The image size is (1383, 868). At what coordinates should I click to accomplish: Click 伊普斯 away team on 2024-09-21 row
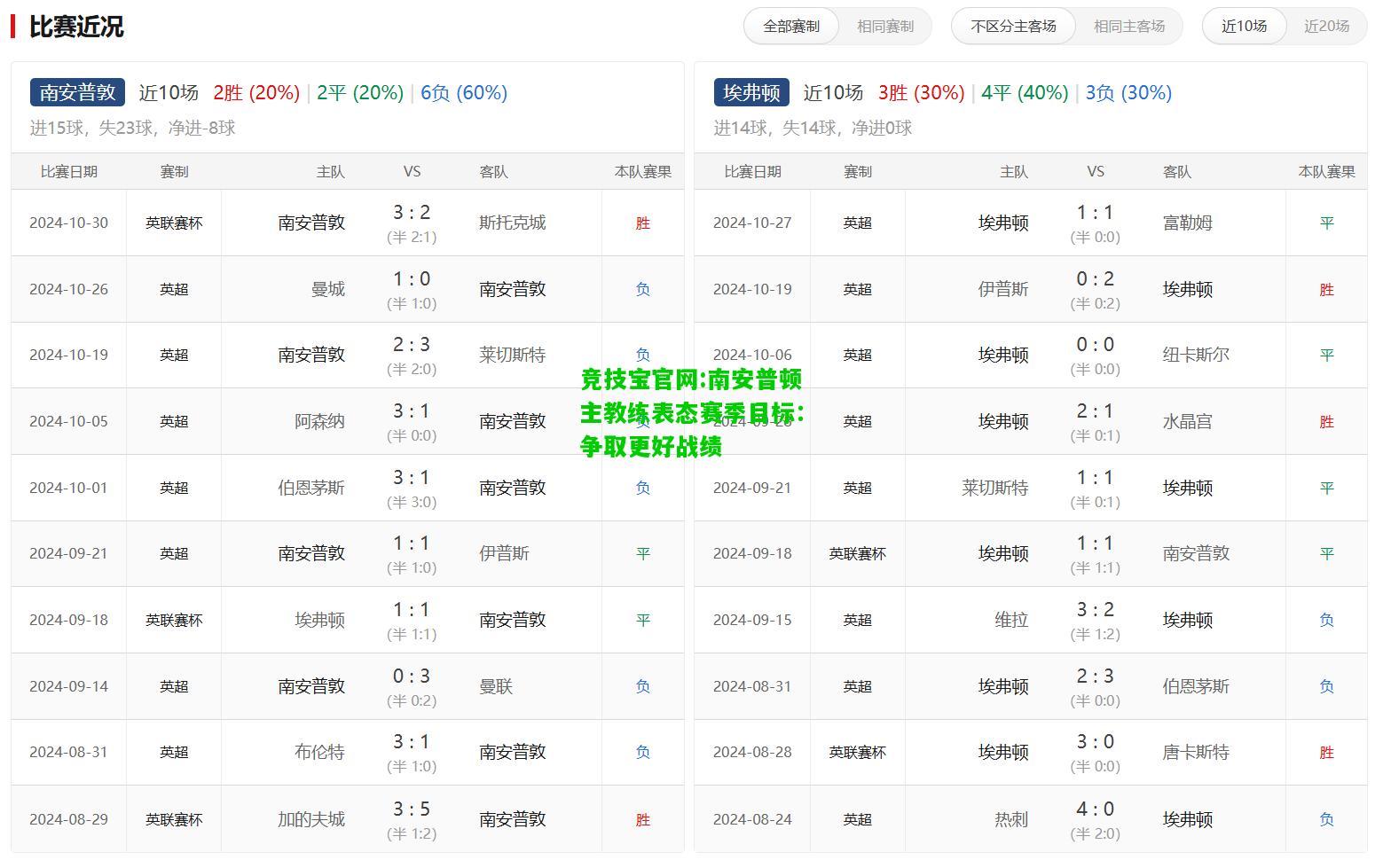pyautogui.click(x=504, y=553)
